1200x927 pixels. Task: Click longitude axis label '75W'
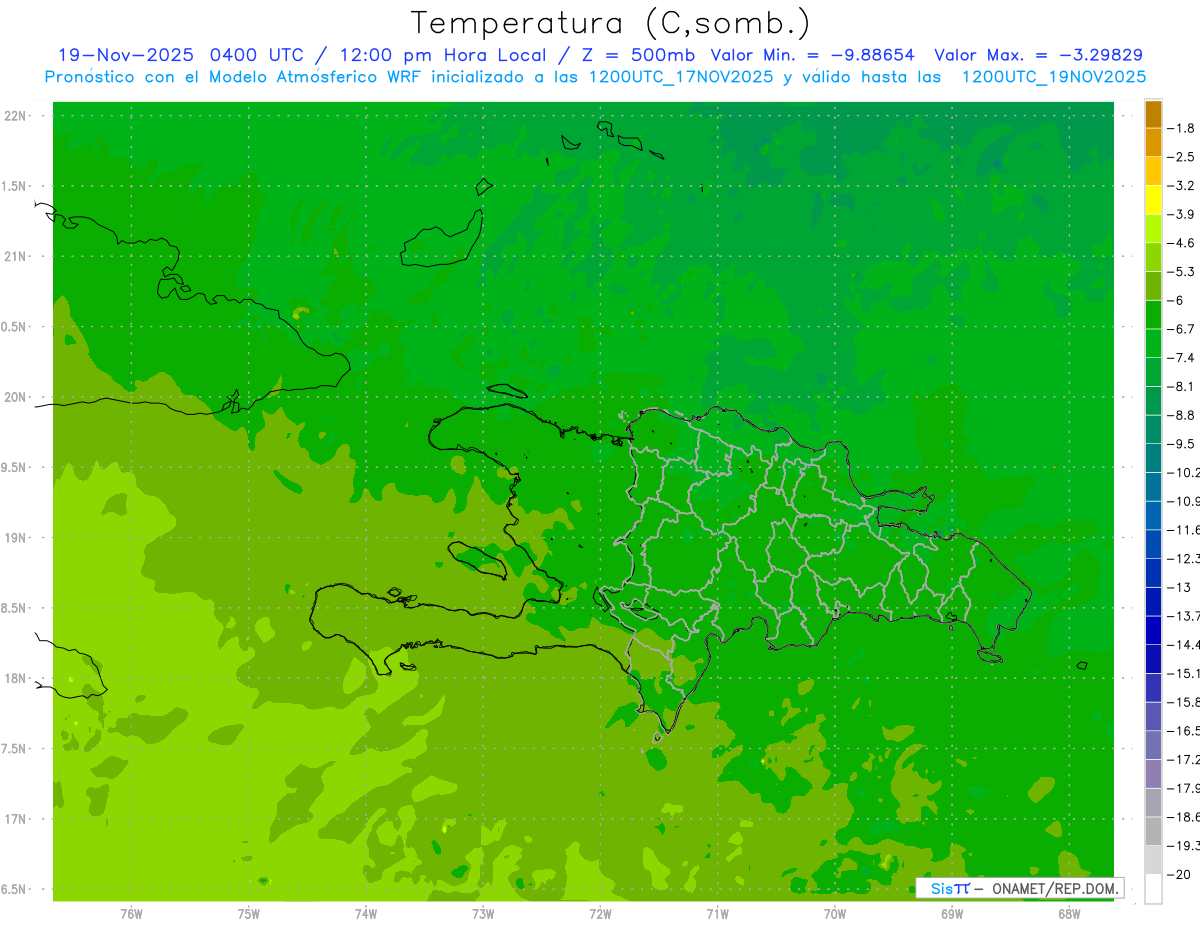249,914
